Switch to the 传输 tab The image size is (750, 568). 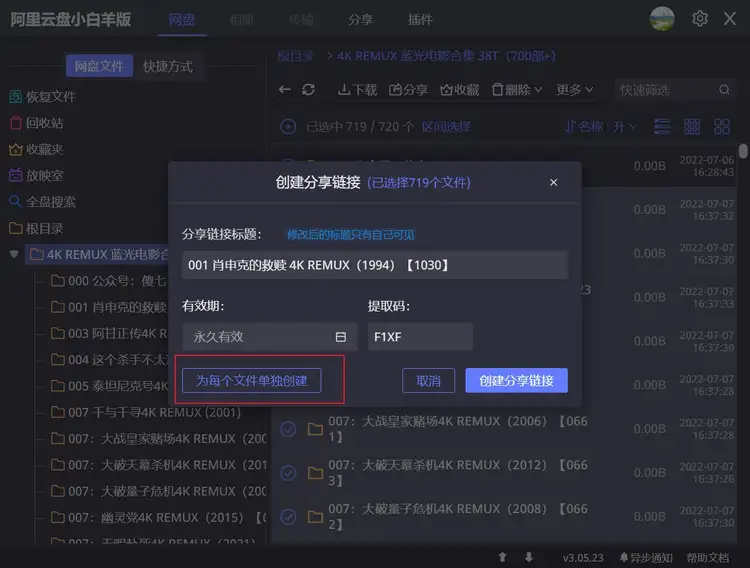click(301, 20)
